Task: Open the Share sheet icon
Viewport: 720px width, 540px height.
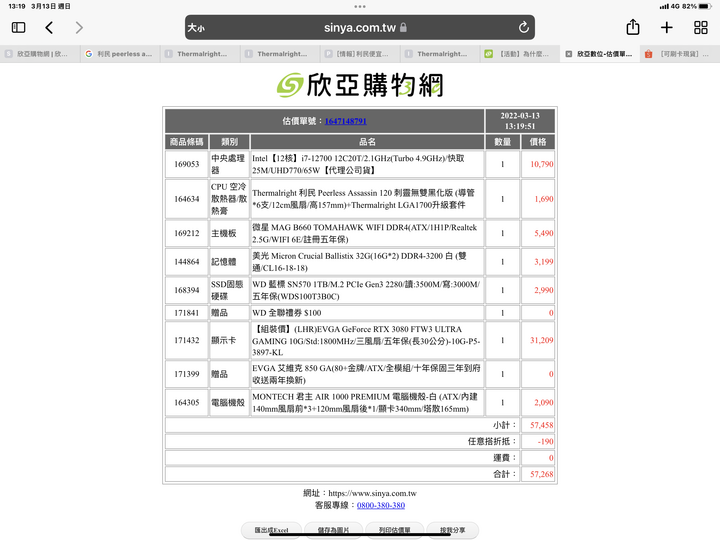Action: (633, 27)
